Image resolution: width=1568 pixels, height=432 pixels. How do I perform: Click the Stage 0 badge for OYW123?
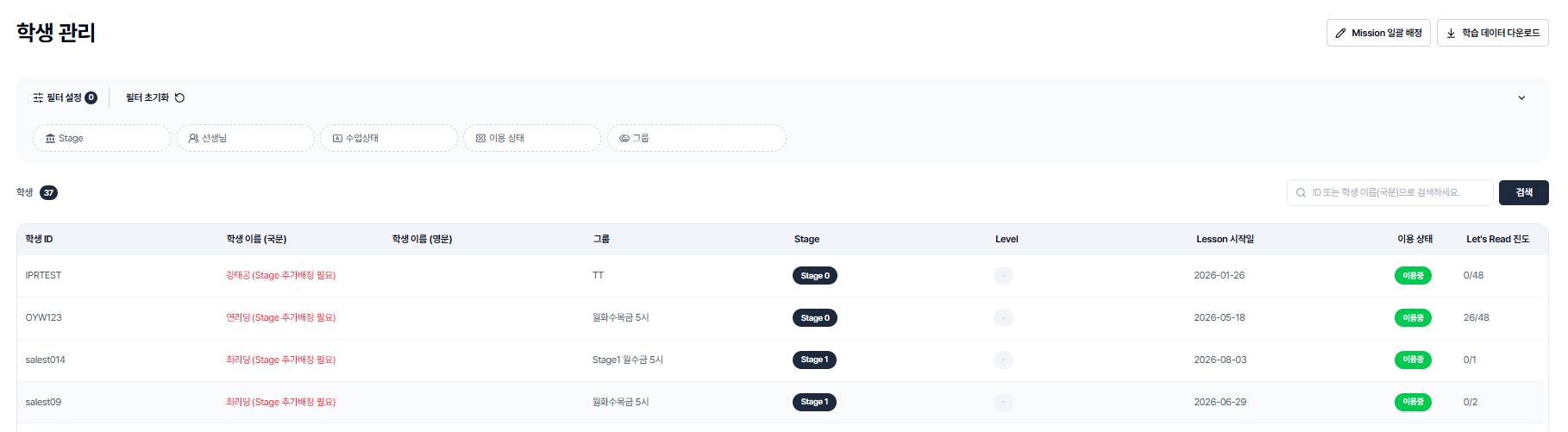point(815,317)
